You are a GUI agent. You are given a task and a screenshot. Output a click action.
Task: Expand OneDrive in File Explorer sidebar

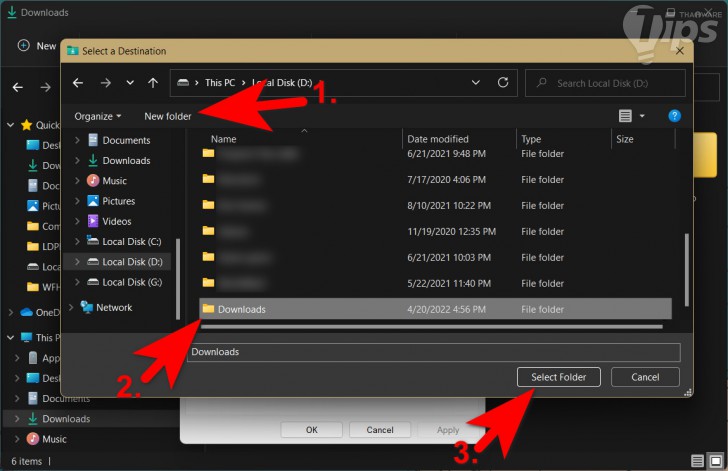point(10,313)
